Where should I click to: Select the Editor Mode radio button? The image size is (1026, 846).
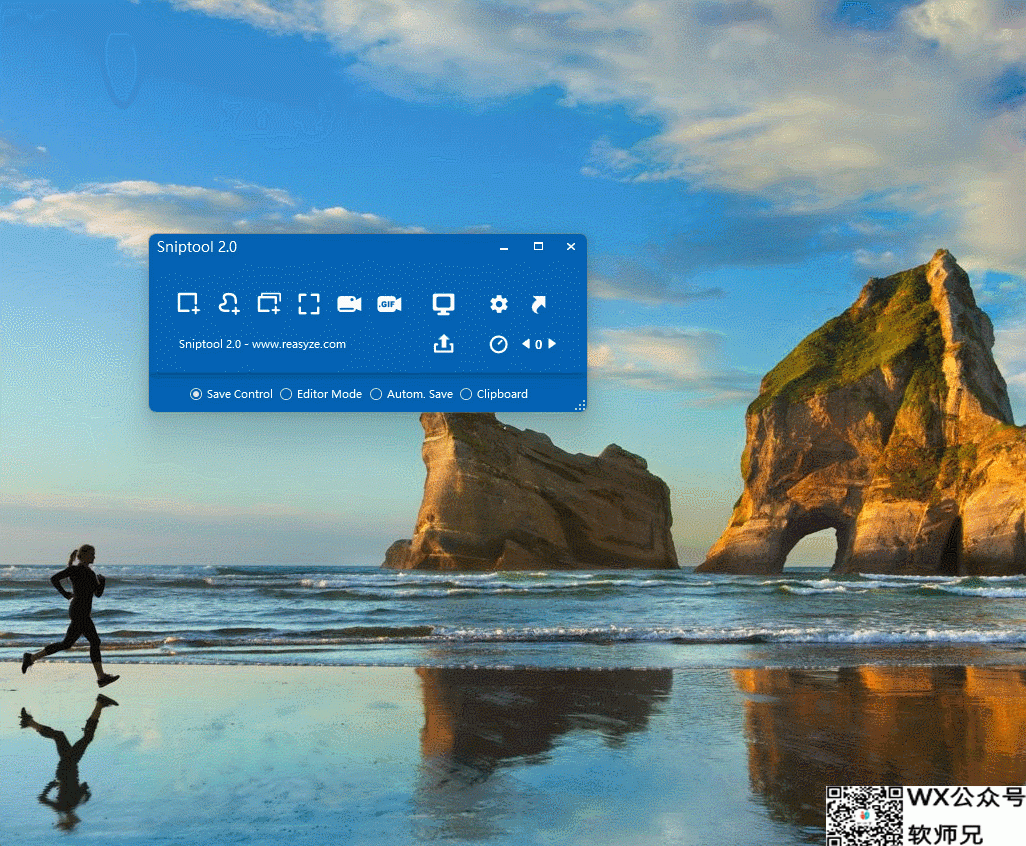[286, 394]
